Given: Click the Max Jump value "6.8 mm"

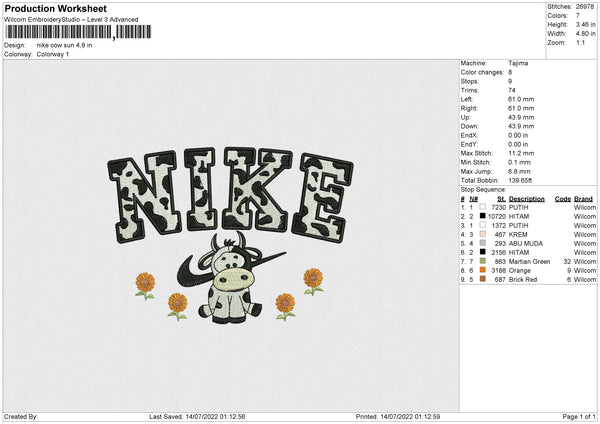Looking at the screenshot, I should click(520, 171).
